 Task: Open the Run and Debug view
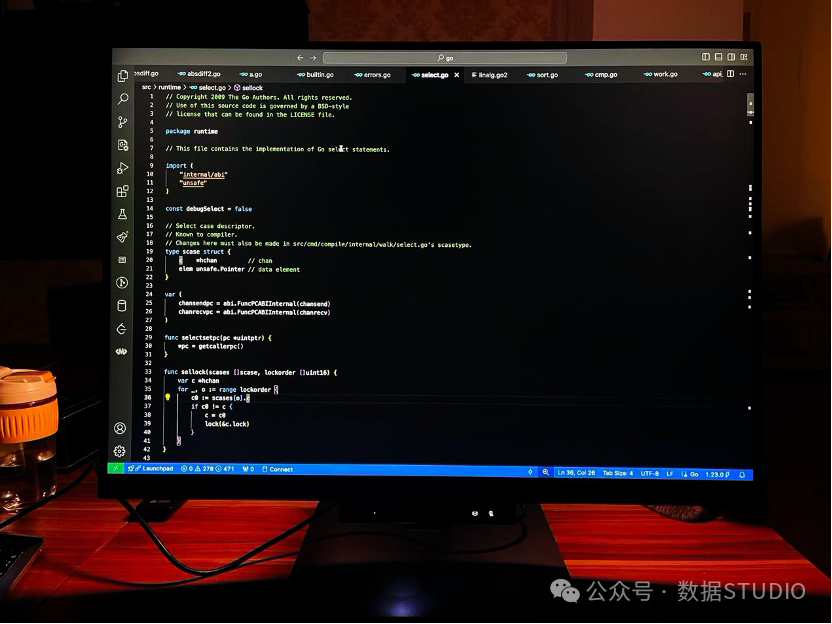(123, 168)
